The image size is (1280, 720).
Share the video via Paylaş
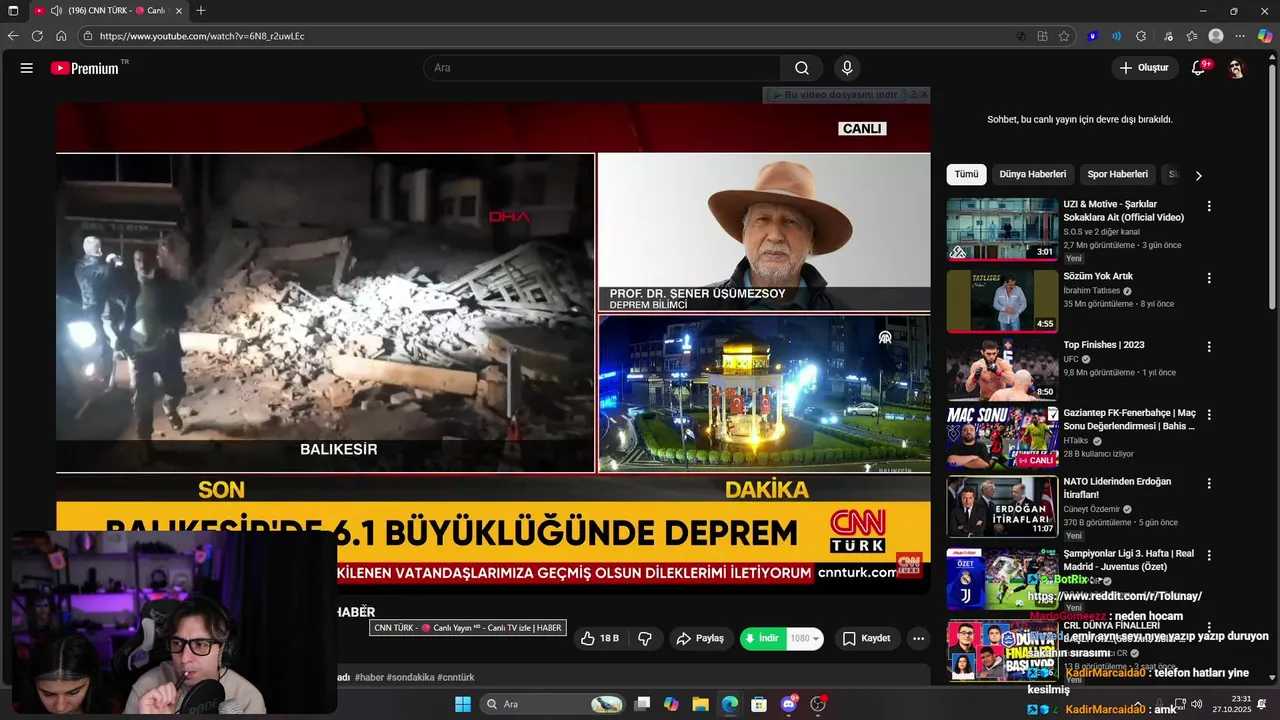pos(700,638)
